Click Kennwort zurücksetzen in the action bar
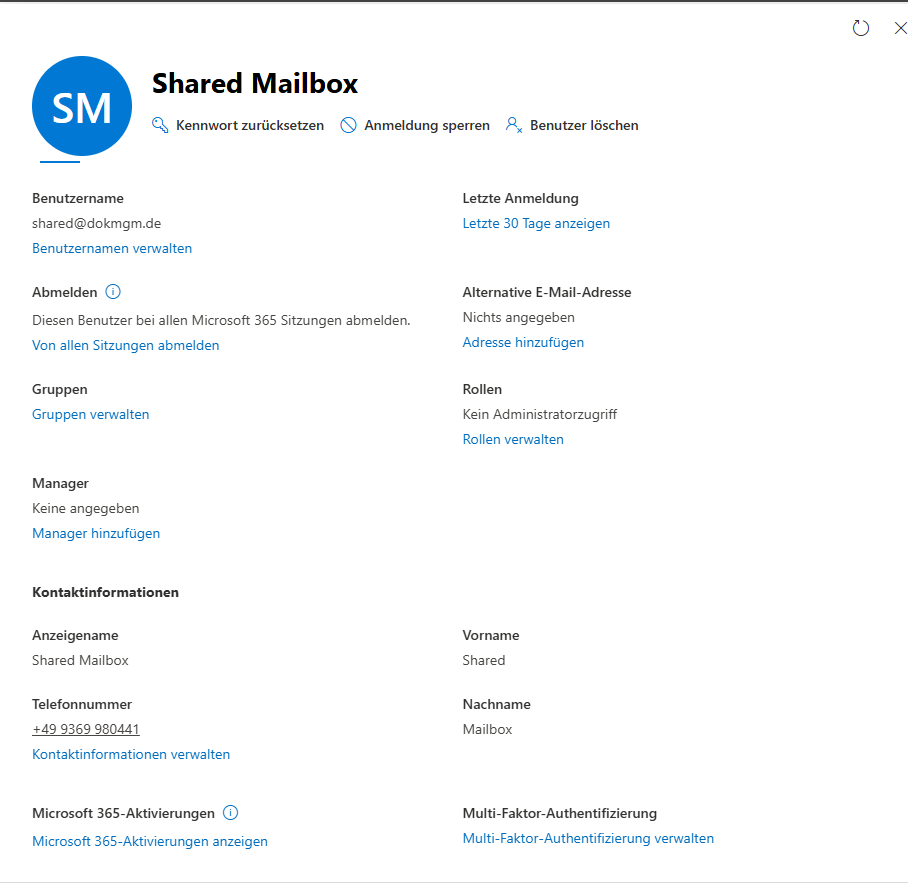This screenshot has height=883, width=908. 250,125
